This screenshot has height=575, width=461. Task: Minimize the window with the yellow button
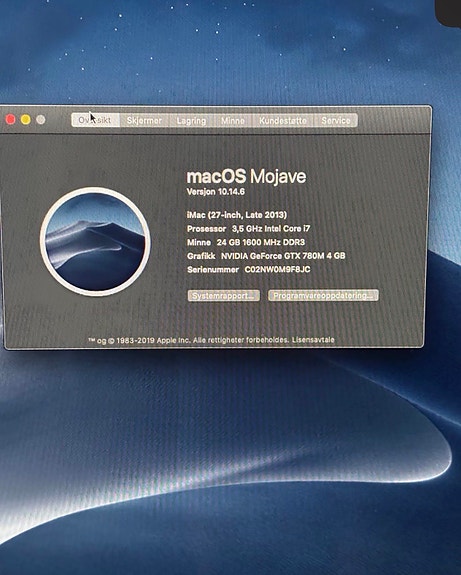click(x=26, y=120)
